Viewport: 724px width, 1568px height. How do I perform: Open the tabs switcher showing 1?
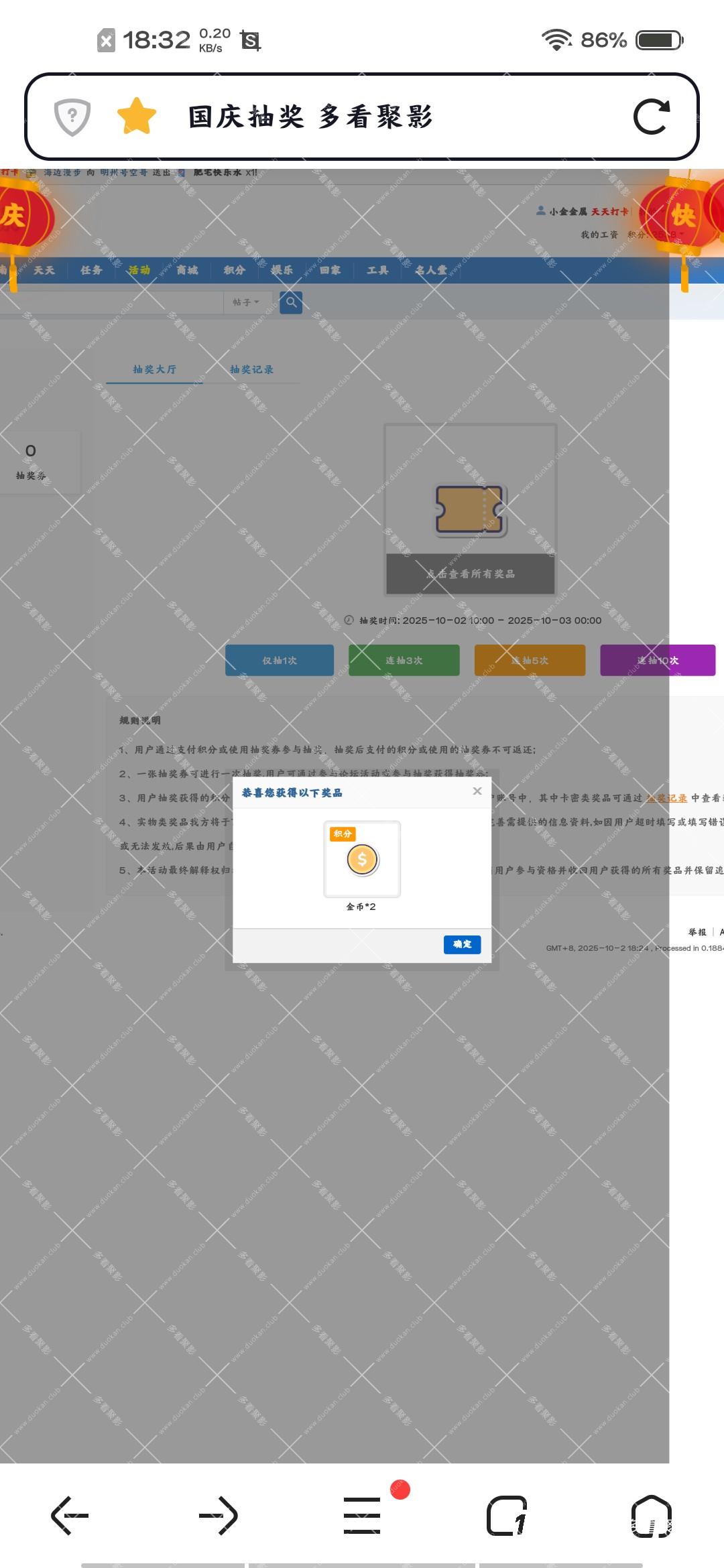(507, 1515)
